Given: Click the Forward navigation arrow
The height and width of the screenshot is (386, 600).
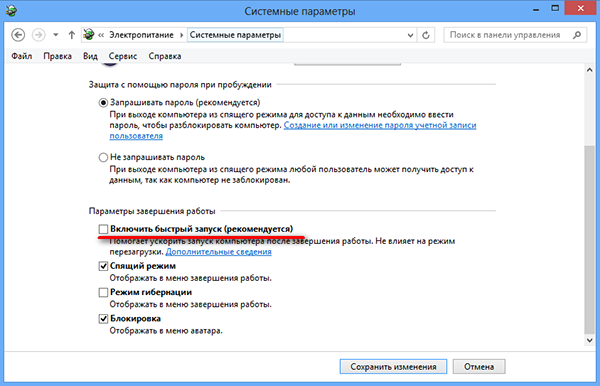Looking at the screenshot, I should click(x=38, y=35).
